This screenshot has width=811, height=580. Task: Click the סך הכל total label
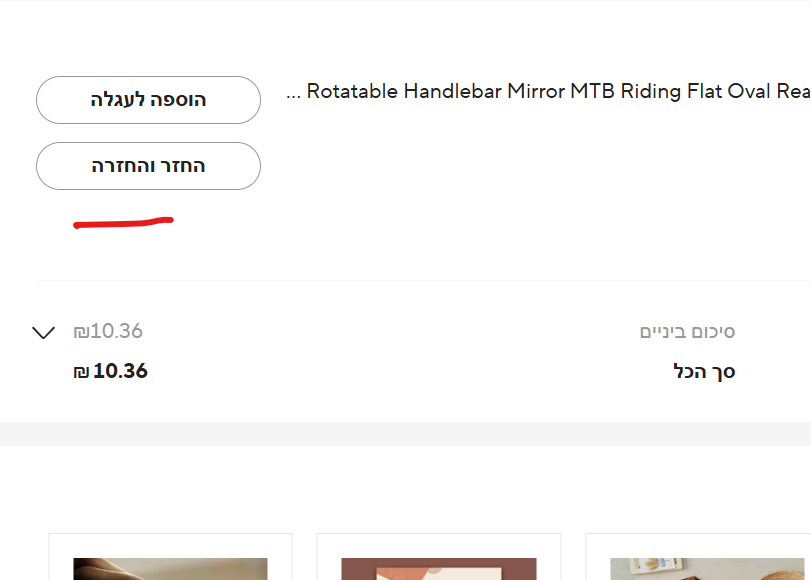point(704,372)
